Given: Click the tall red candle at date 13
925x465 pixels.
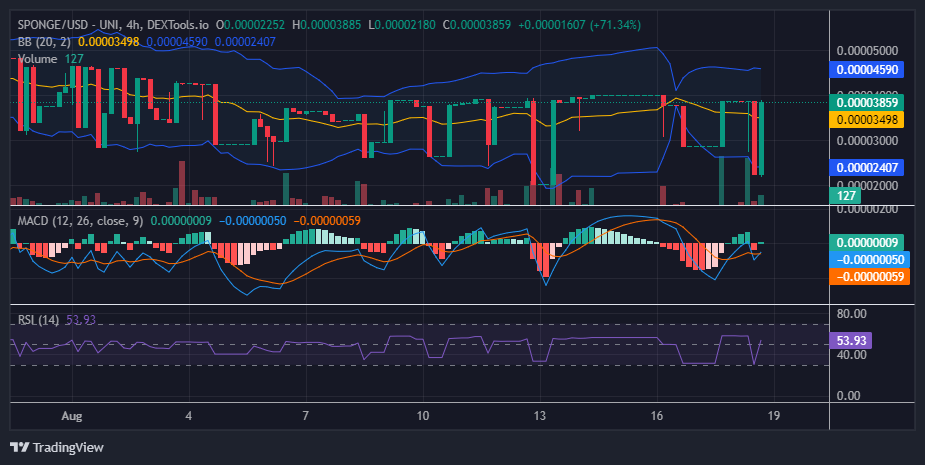Looking at the screenshot, I should tap(533, 142).
